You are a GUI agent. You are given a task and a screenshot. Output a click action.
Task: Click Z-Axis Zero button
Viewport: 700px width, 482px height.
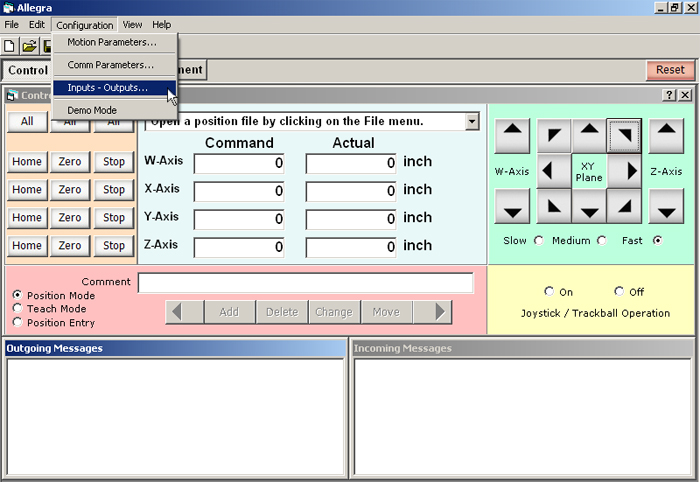click(70, 246)
